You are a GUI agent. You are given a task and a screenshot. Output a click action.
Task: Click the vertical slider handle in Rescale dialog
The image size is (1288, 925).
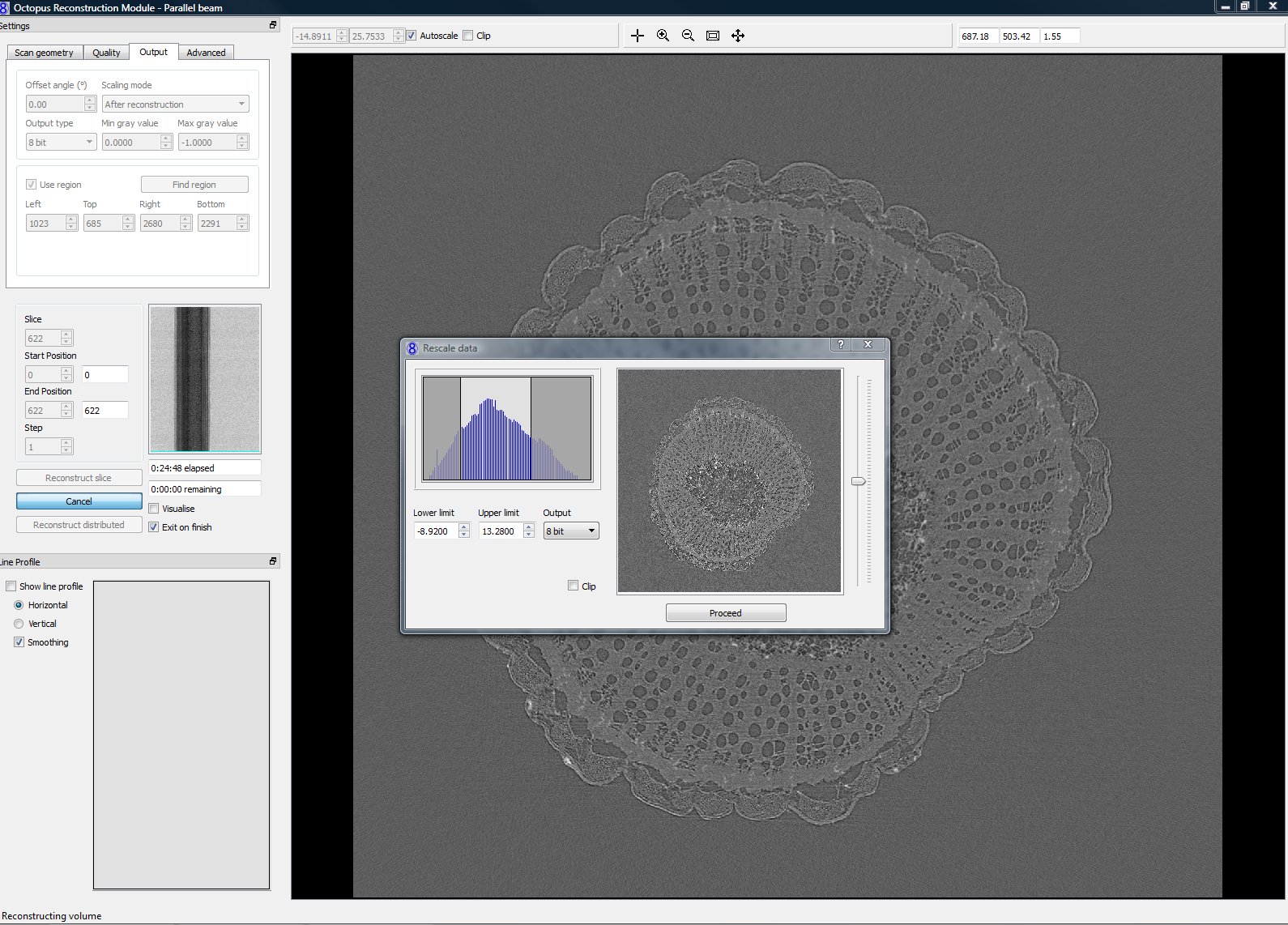coord(859,481)
